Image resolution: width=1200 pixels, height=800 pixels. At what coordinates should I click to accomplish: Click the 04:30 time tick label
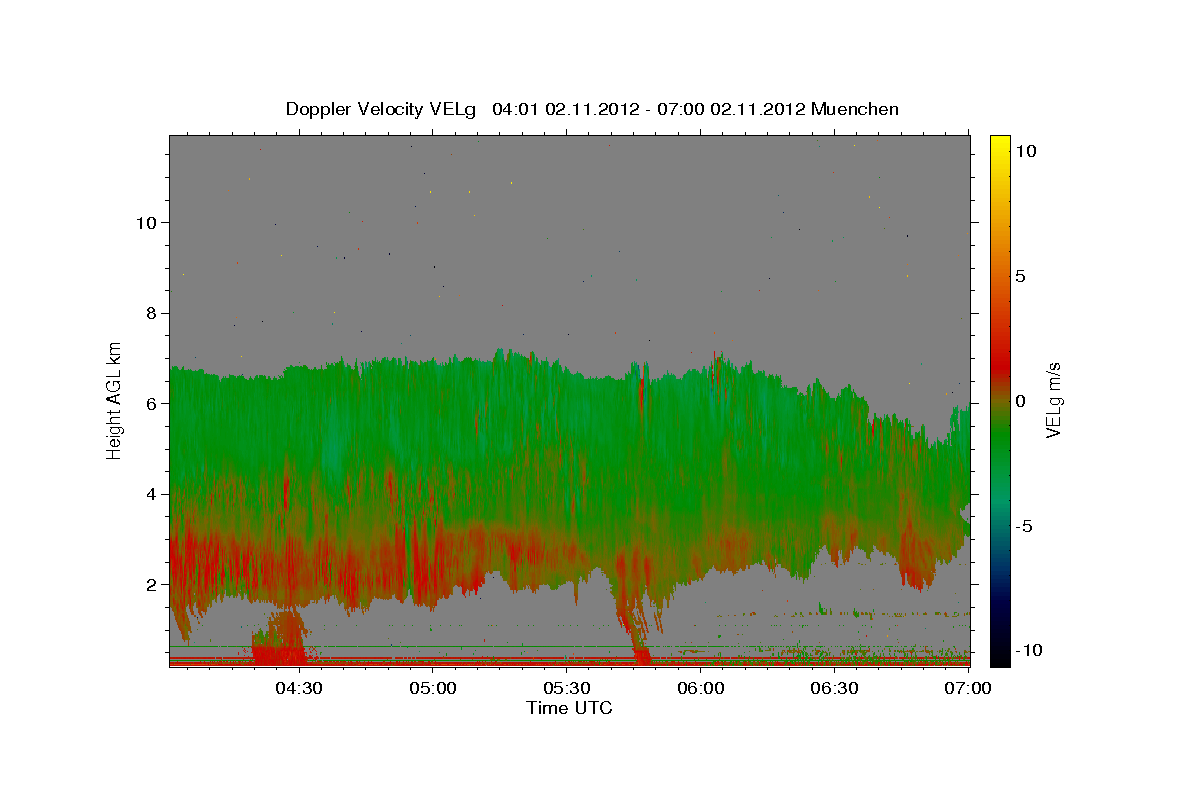point(298,688)
